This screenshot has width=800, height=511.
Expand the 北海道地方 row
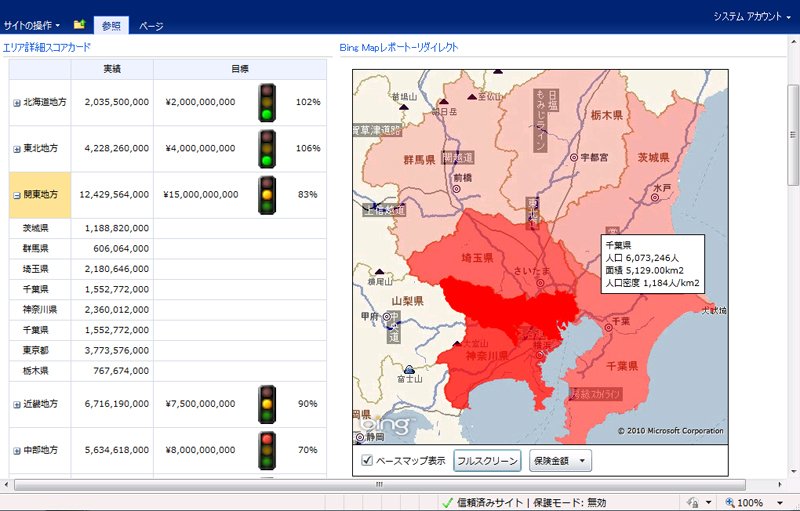17,103
